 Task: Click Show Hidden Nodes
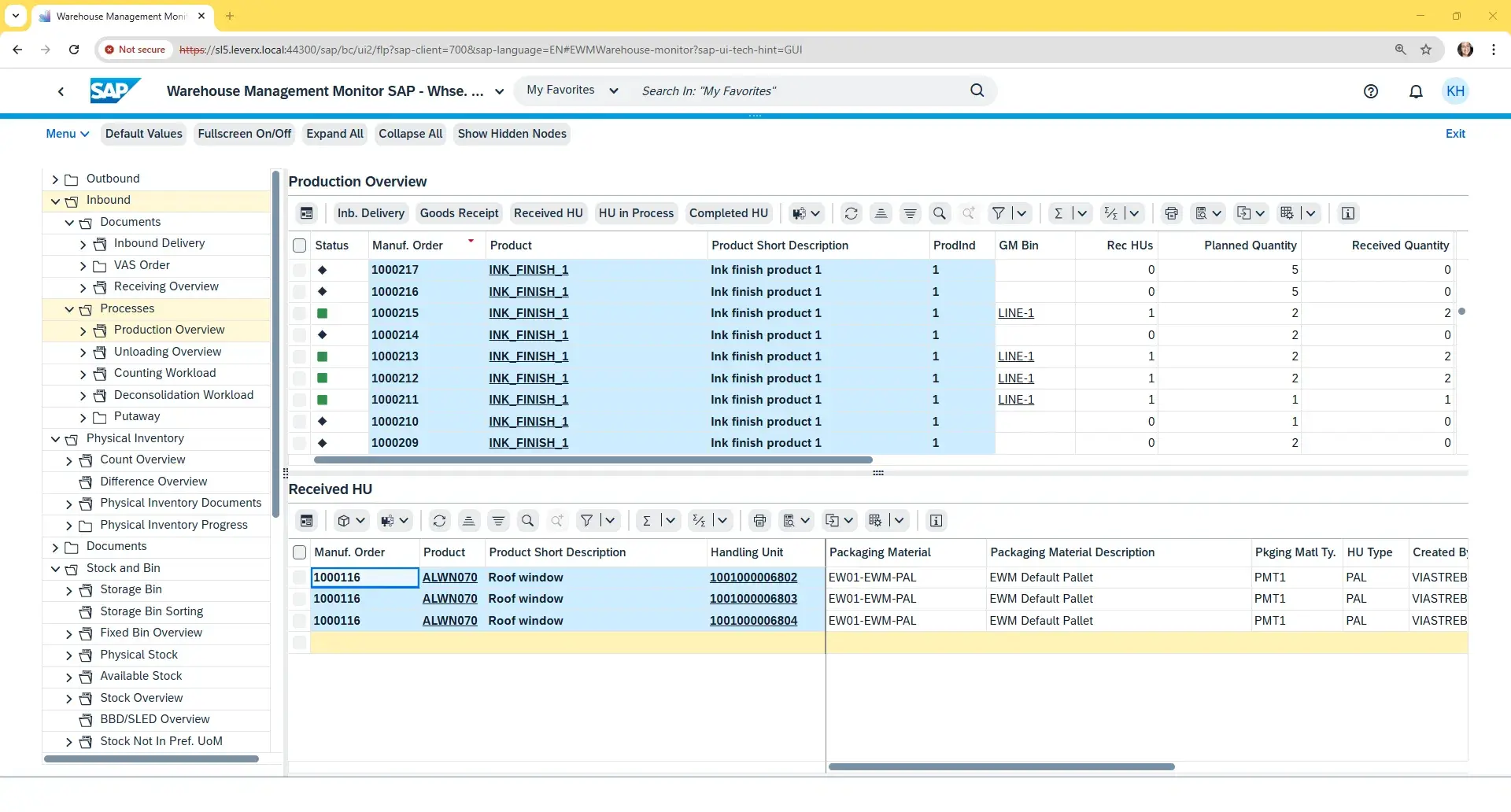(x=512, y=134)
